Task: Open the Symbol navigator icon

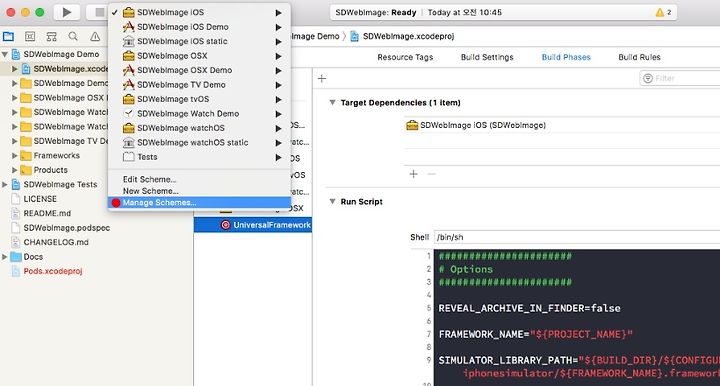Action: click(51, 37)
